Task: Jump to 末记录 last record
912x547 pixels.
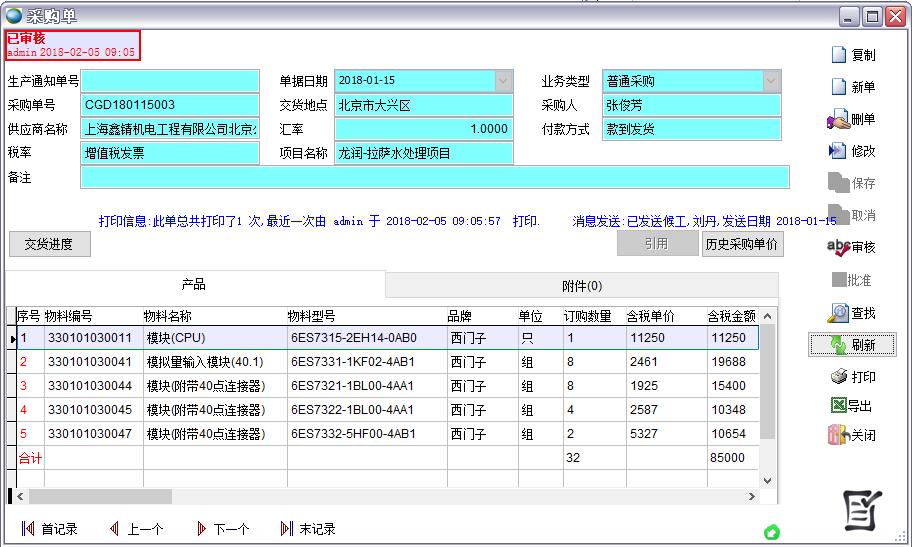Action: [308, 529]
